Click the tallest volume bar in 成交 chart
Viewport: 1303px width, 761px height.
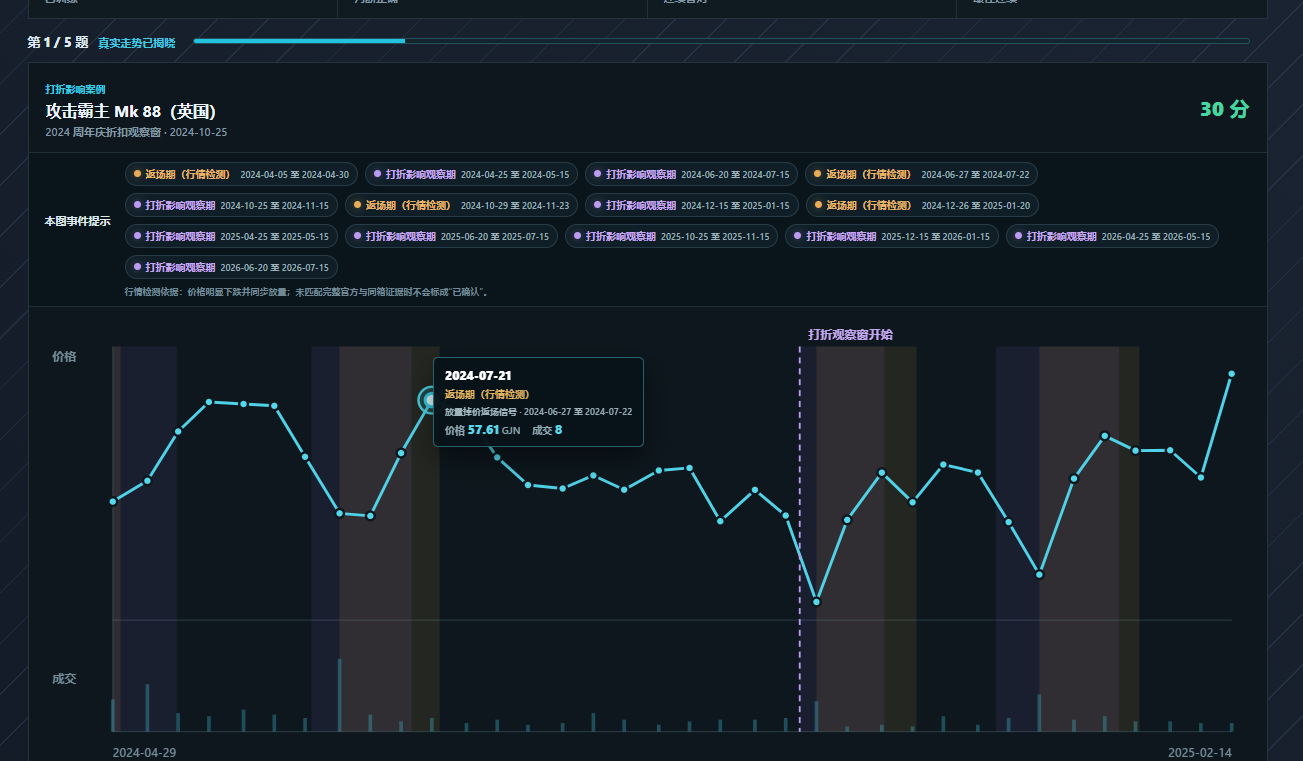click(x=339, y=695)
